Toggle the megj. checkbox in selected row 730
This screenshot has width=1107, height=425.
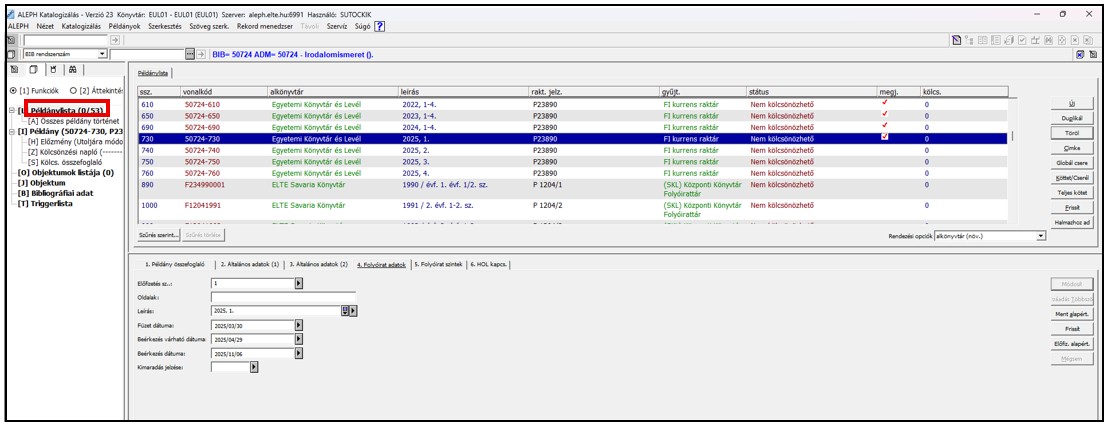coord(885,138)
